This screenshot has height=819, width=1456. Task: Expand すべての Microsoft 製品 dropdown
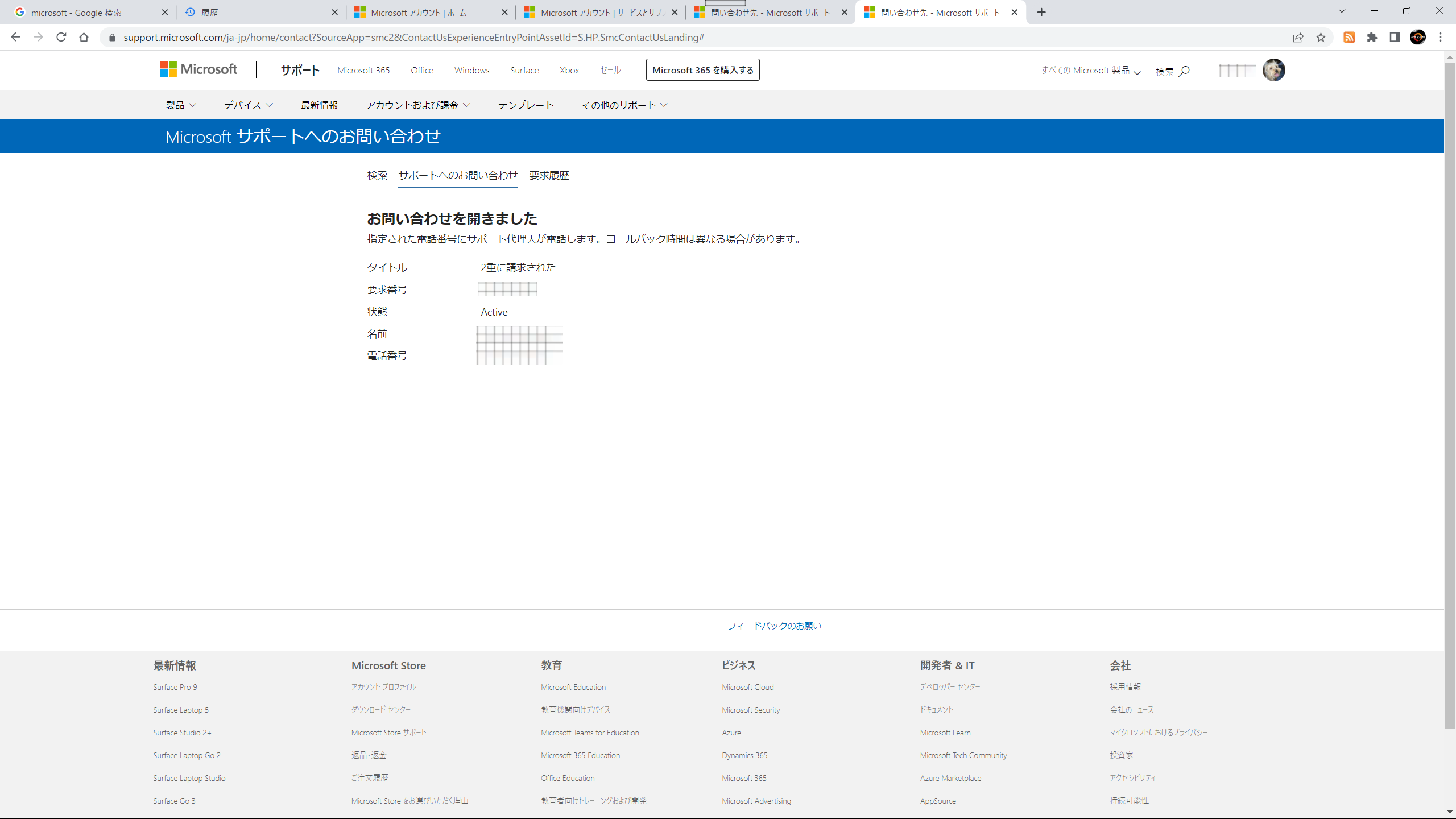(x=1091, y=71)
